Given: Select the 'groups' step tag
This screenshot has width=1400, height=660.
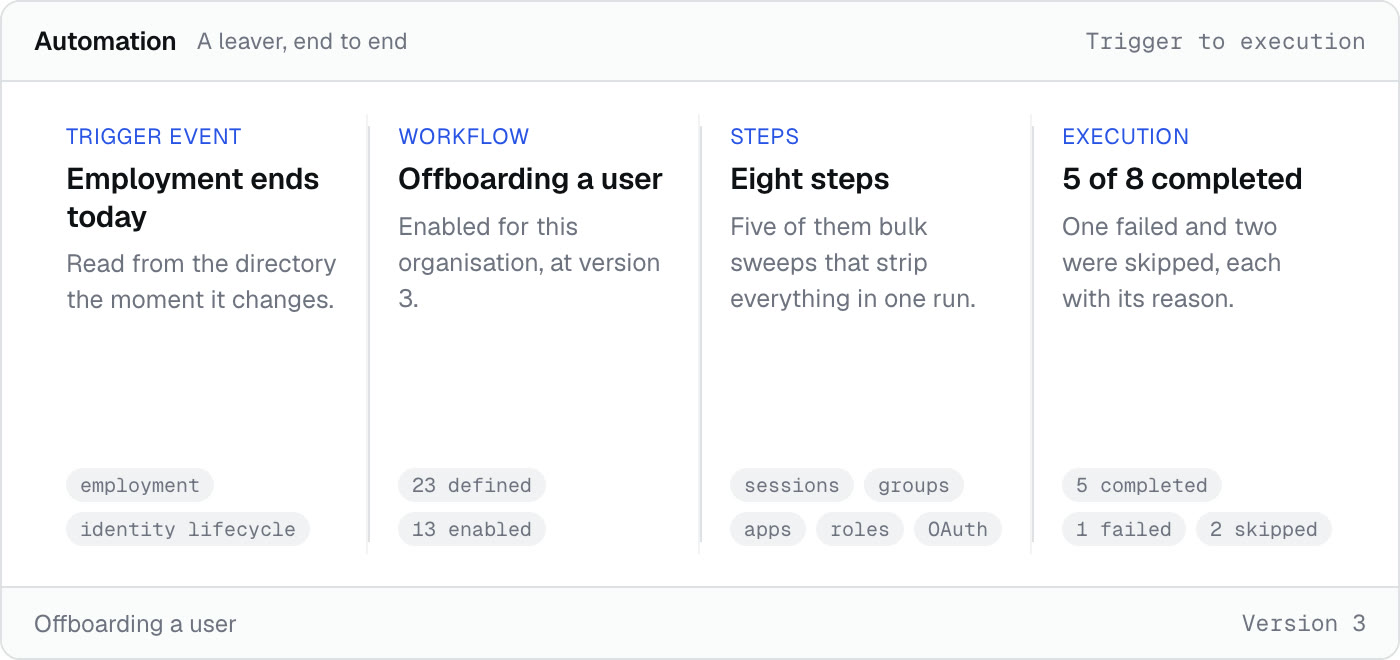Looking at the screenshot, I should click(x=914, y=485).
